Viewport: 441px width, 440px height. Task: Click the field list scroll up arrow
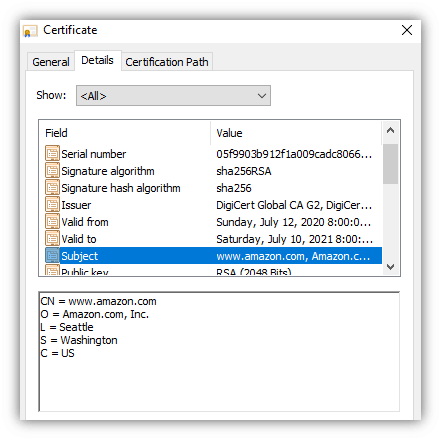point(391,131)
